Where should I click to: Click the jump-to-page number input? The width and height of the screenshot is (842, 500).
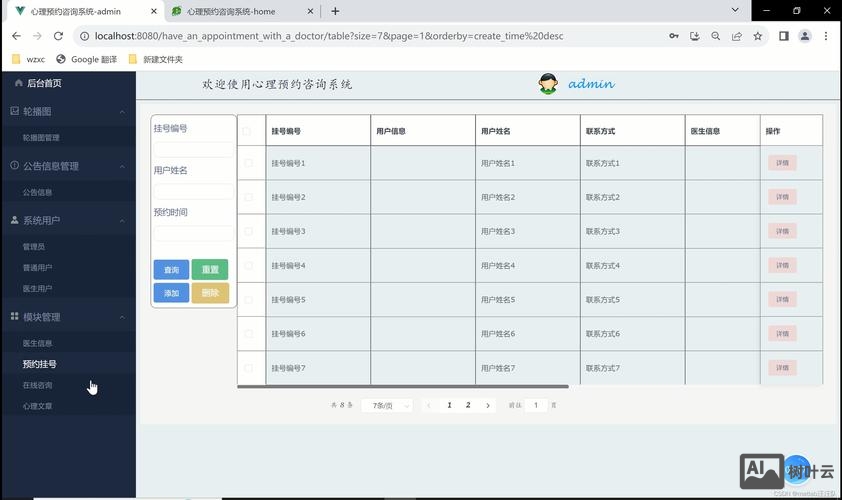[535, 405]
